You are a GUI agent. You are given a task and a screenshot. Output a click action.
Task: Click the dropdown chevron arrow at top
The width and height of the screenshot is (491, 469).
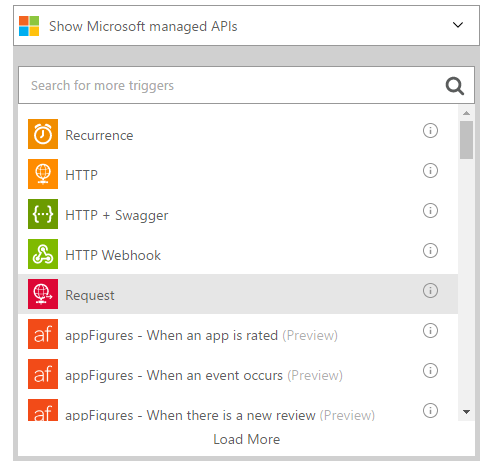coord(458,25)
